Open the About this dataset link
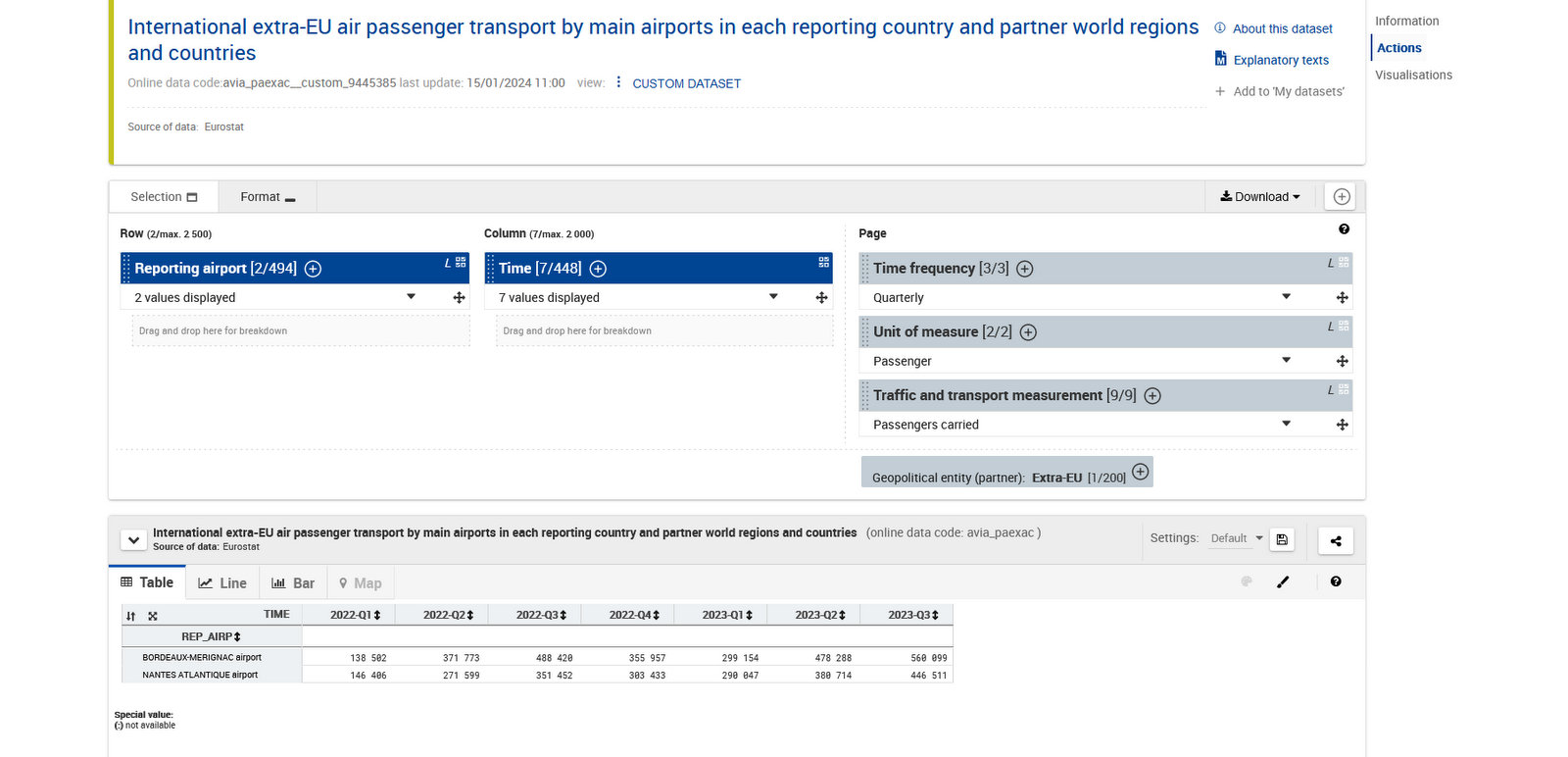The width and height of the screenshot is (1568, 757). [x=1283, y=28]
